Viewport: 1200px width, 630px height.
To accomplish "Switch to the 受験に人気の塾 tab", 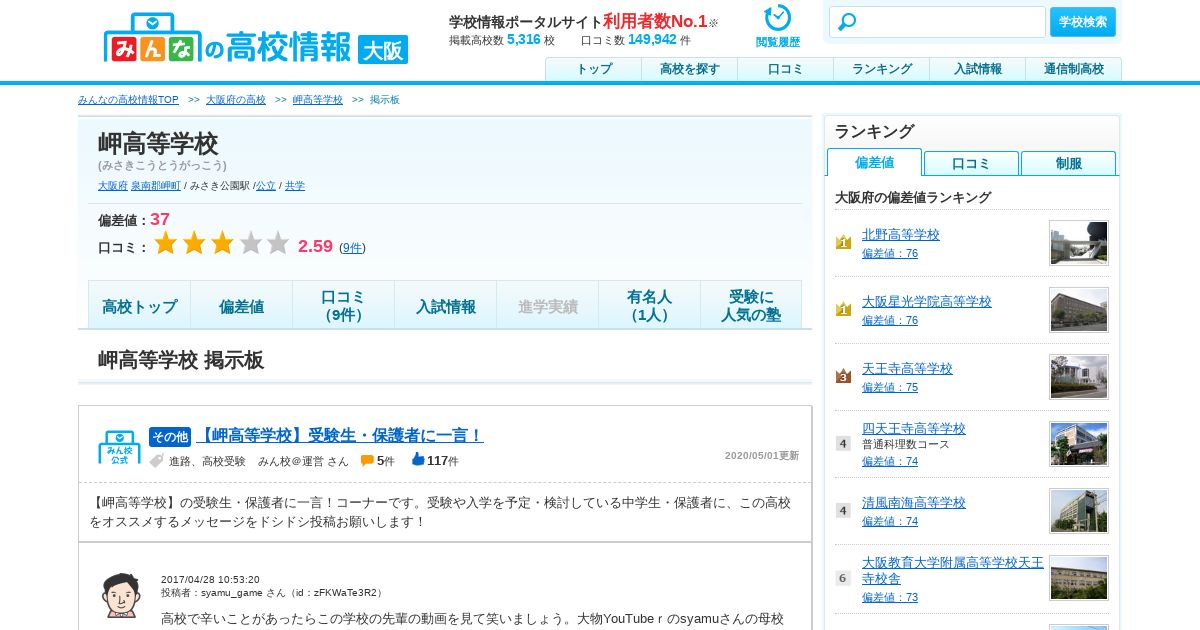I will [752, 306].
